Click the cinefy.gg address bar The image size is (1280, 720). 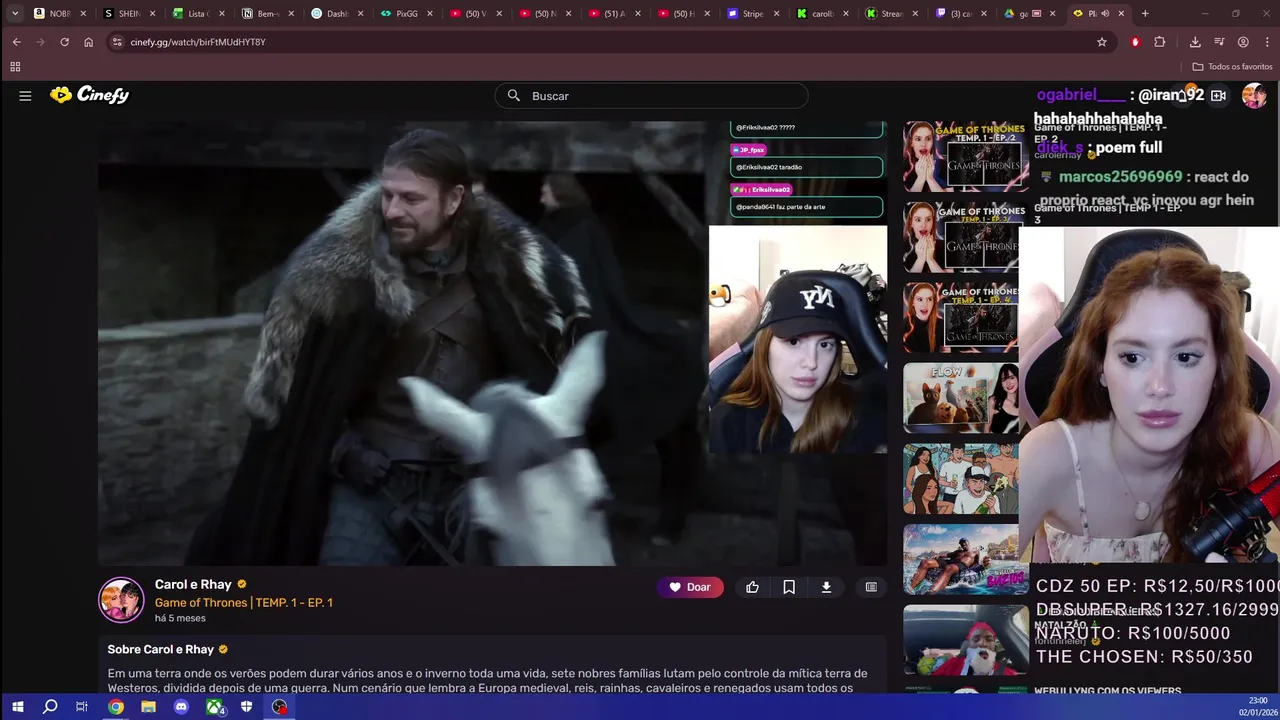600,42
